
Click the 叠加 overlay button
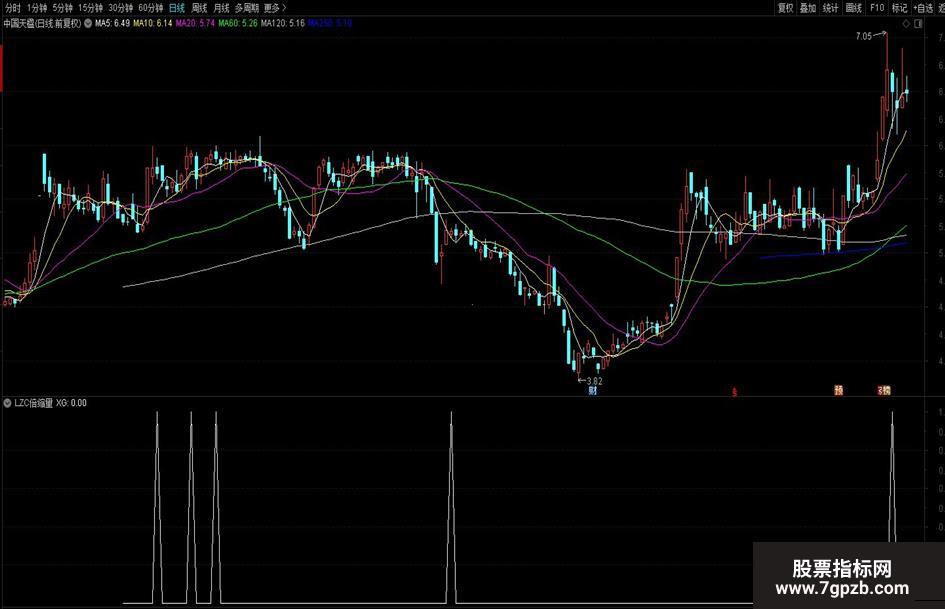tap(808, 8)
